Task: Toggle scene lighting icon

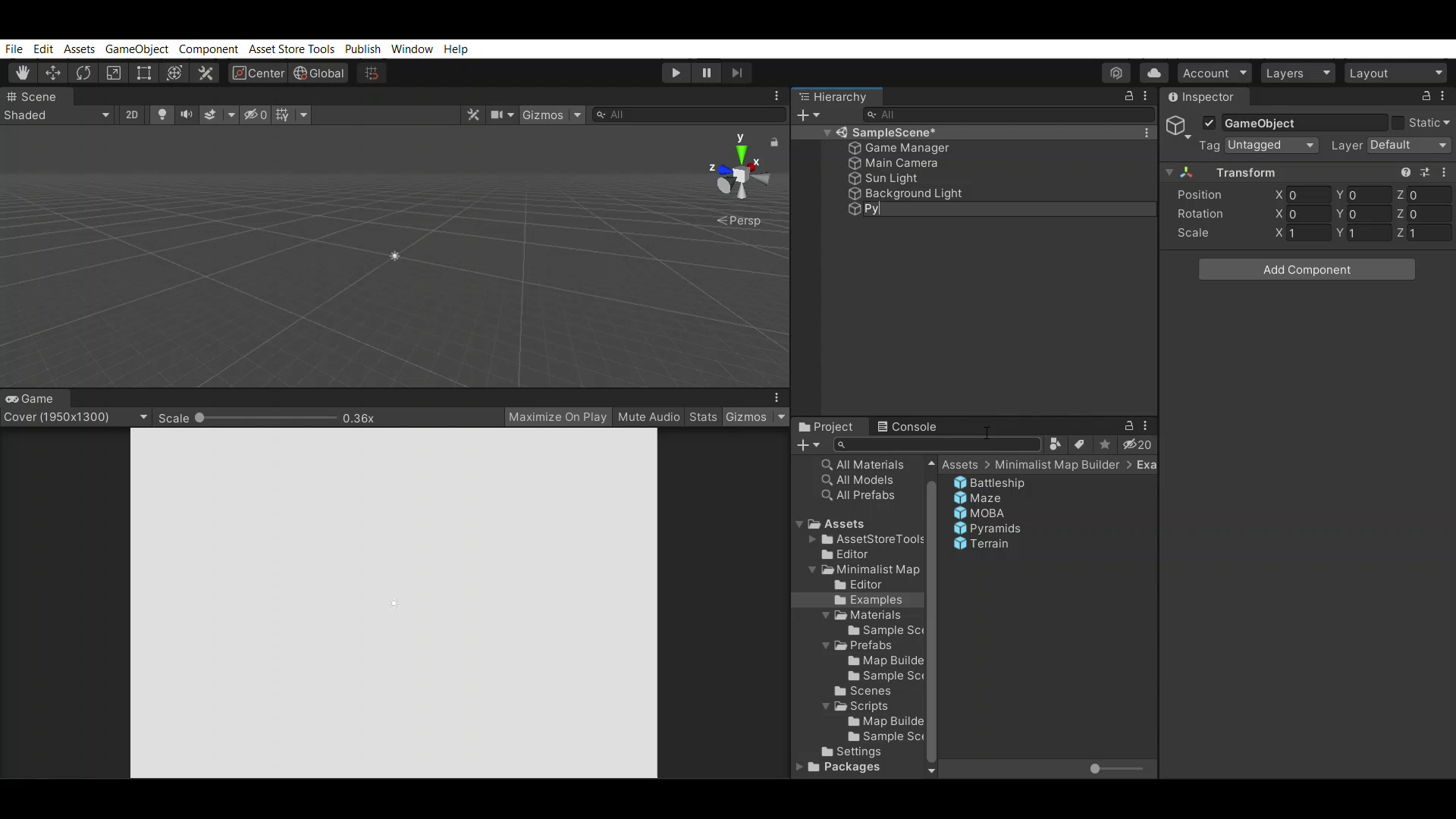Action: [x=162, y=115]
